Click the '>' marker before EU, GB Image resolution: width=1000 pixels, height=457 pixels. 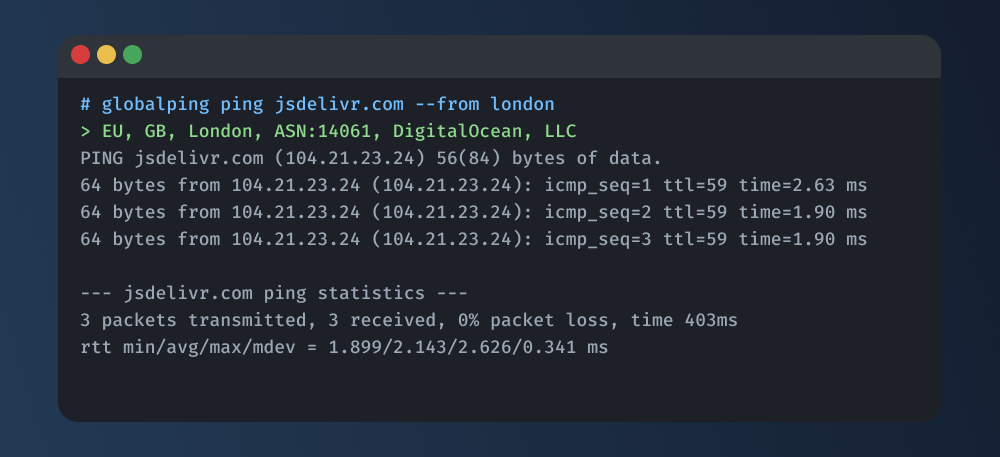pyautogui.click(x=86, y=131)
